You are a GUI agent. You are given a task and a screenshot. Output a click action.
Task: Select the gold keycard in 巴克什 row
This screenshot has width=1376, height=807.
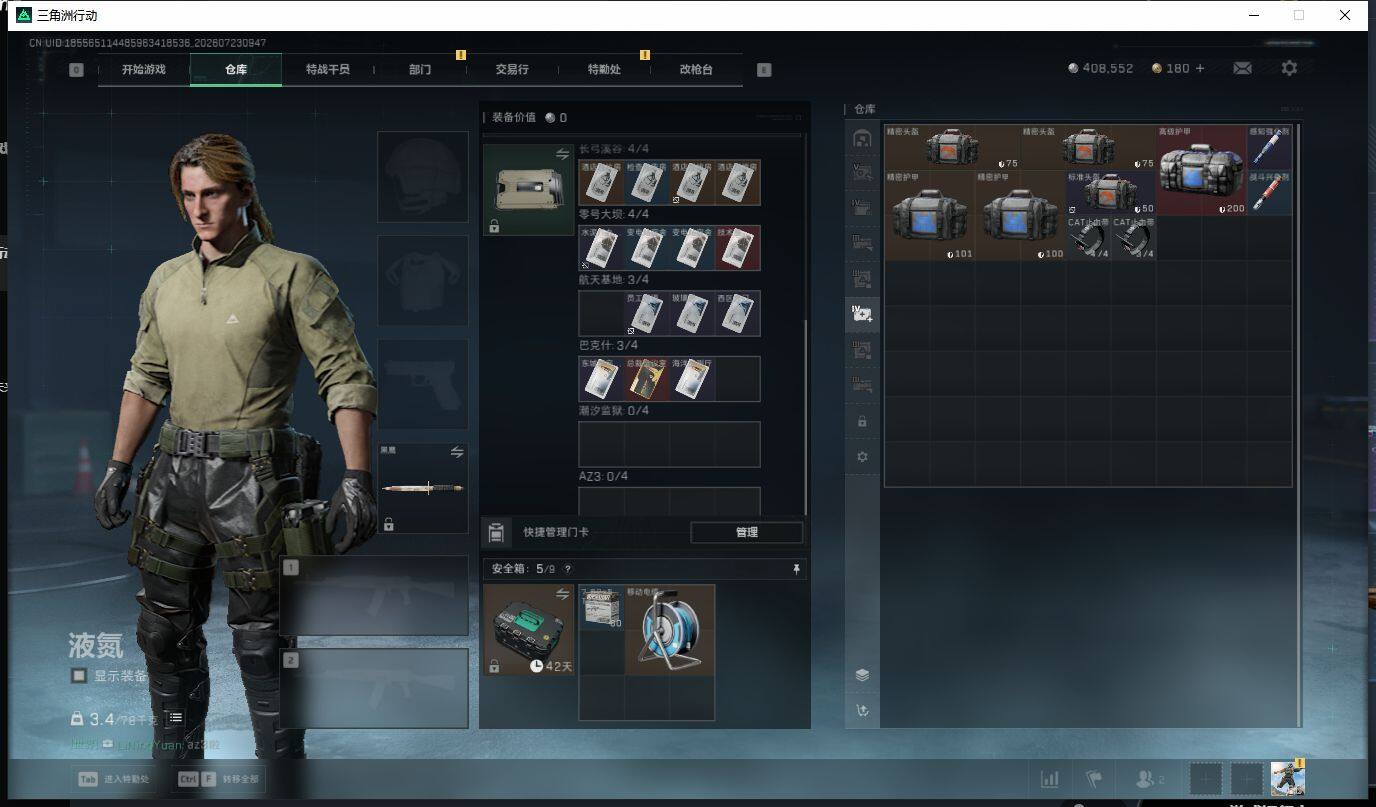646,379
